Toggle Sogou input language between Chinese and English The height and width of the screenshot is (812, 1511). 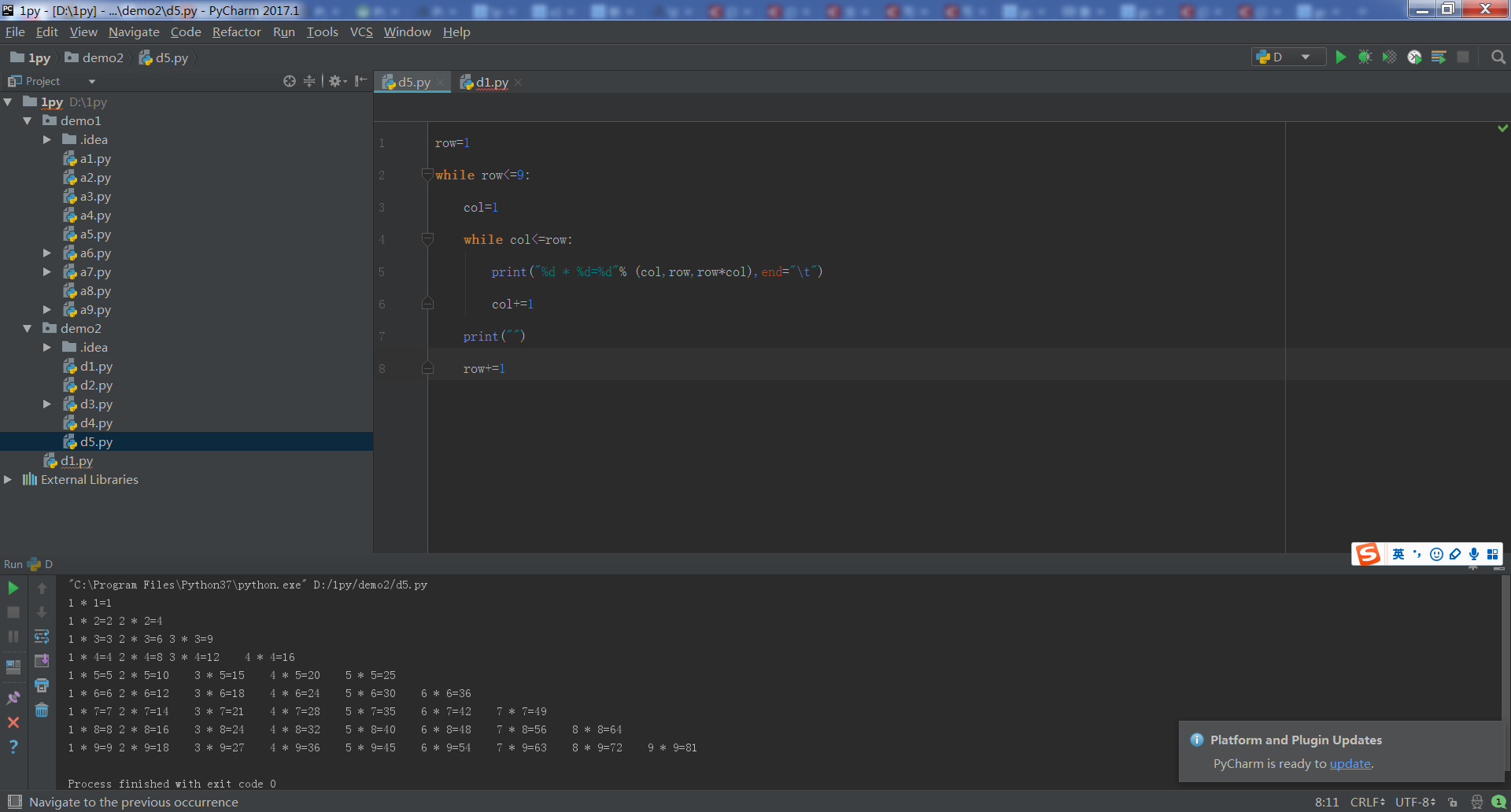(x=1398, y=554)
